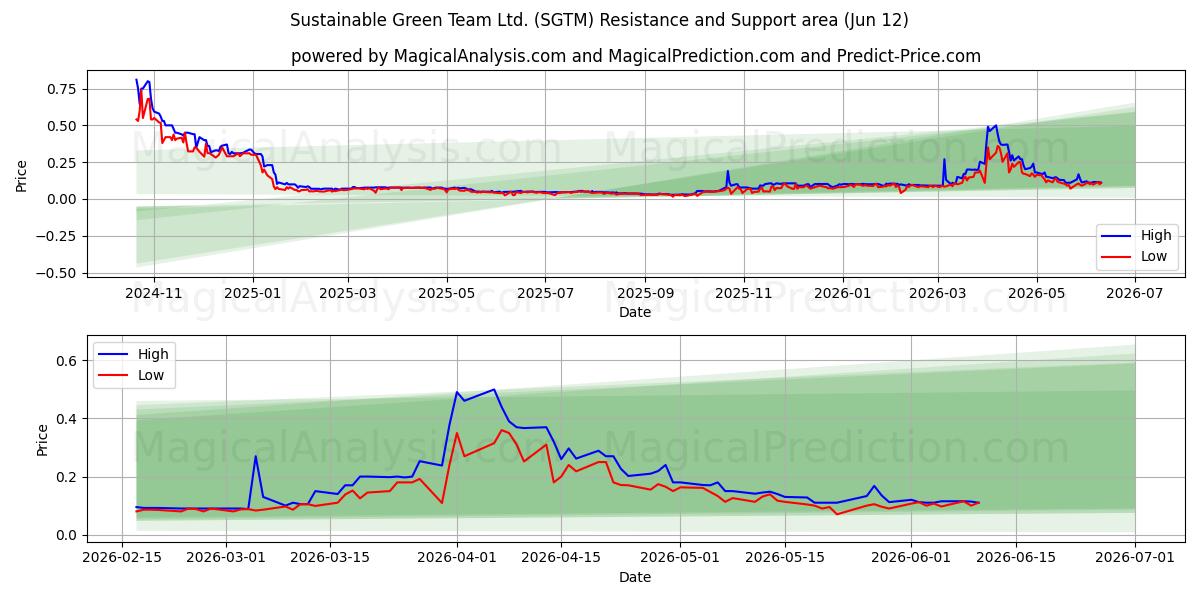The width and height of the screenshot is (1200, 600).
Task: Click the red Low line swatch in upper legend
Action: click(x=1117, y=256)
